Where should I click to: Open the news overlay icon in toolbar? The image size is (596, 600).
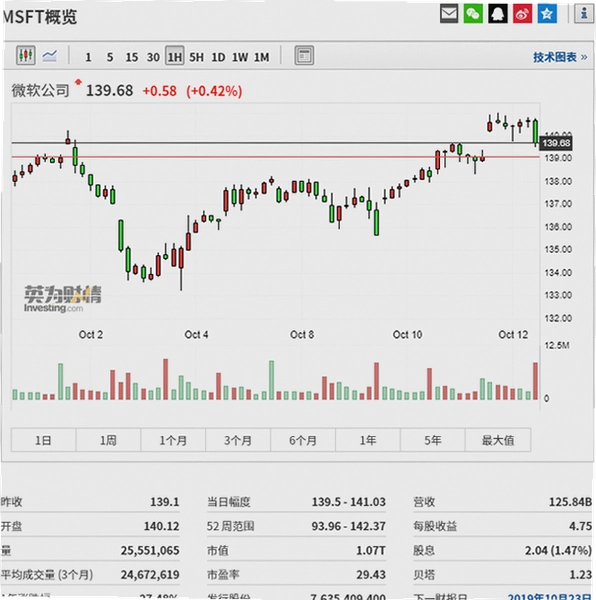click(x=304, y=55)
